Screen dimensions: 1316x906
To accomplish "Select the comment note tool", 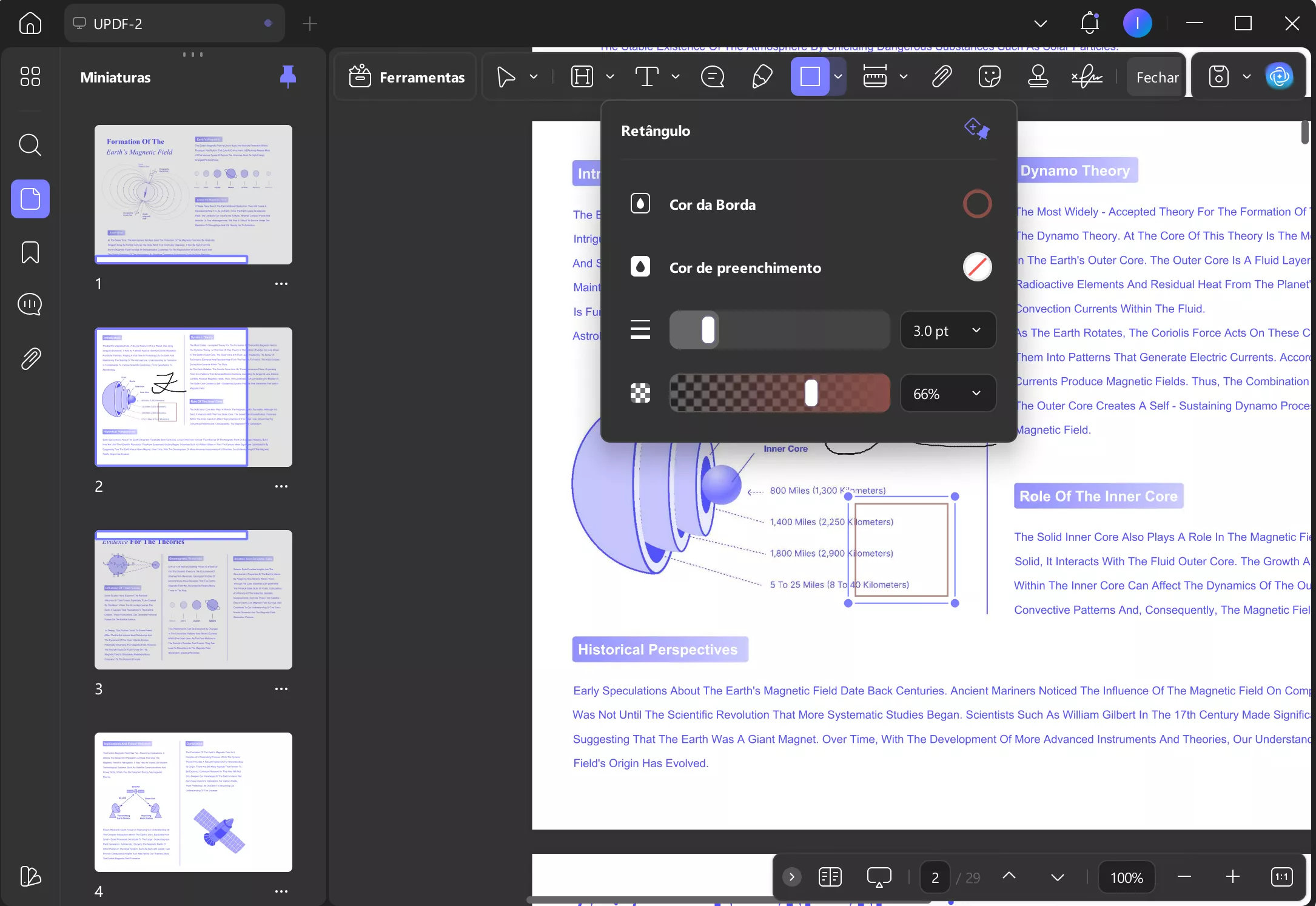I will point(713,77).
